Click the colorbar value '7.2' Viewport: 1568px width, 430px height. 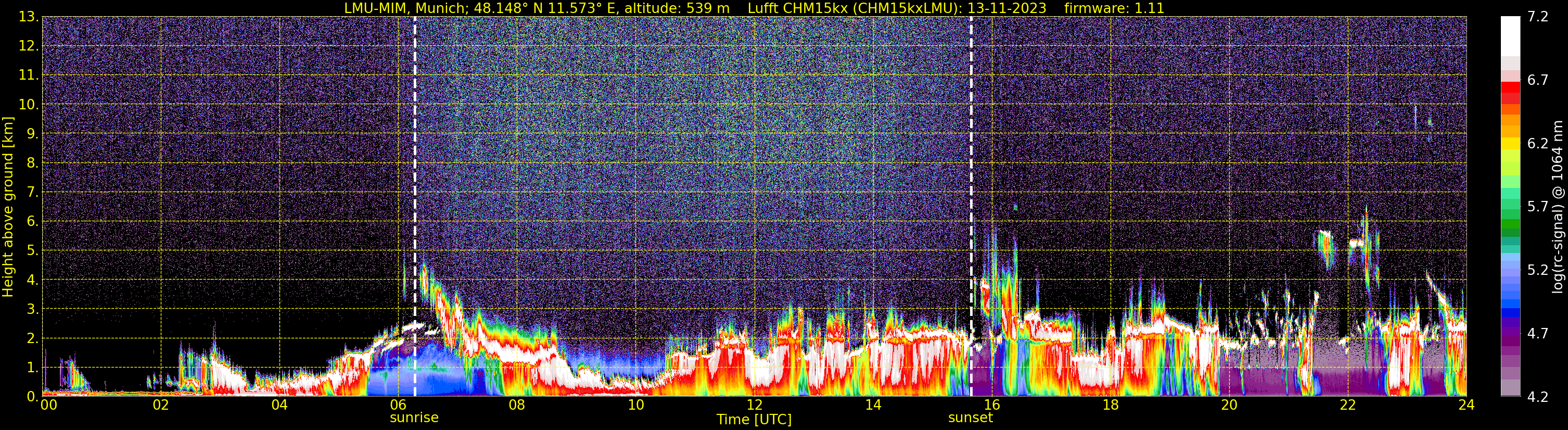click(x=1538, y=17)
